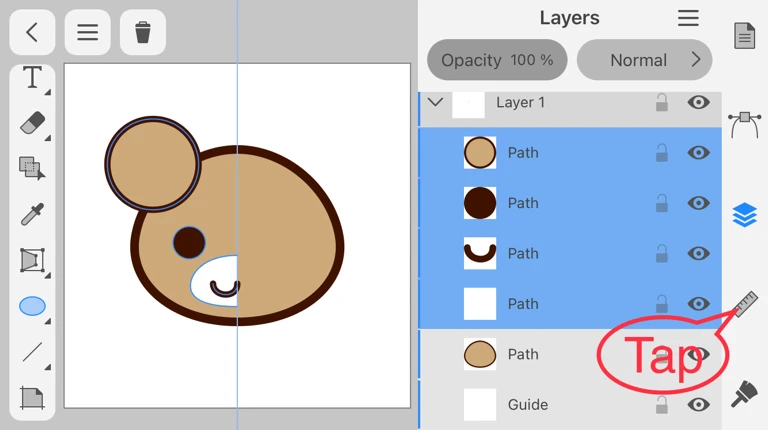Toggle visibility of Layer 1
Image resolution: width=768 pixels, height=430 pixels.
coord(698,103)
